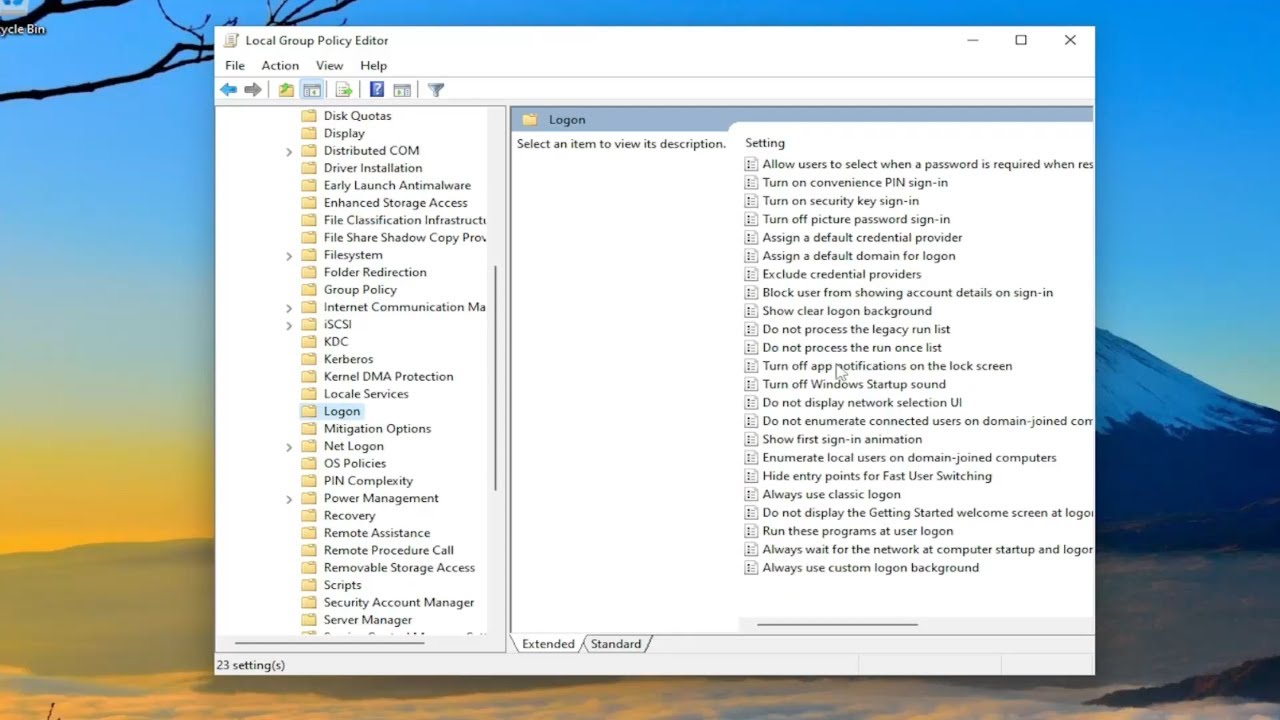Expand the Internet Communication Management node
Image resolution: width=1280 pixels, height=720 pixels.
(289, 307)
